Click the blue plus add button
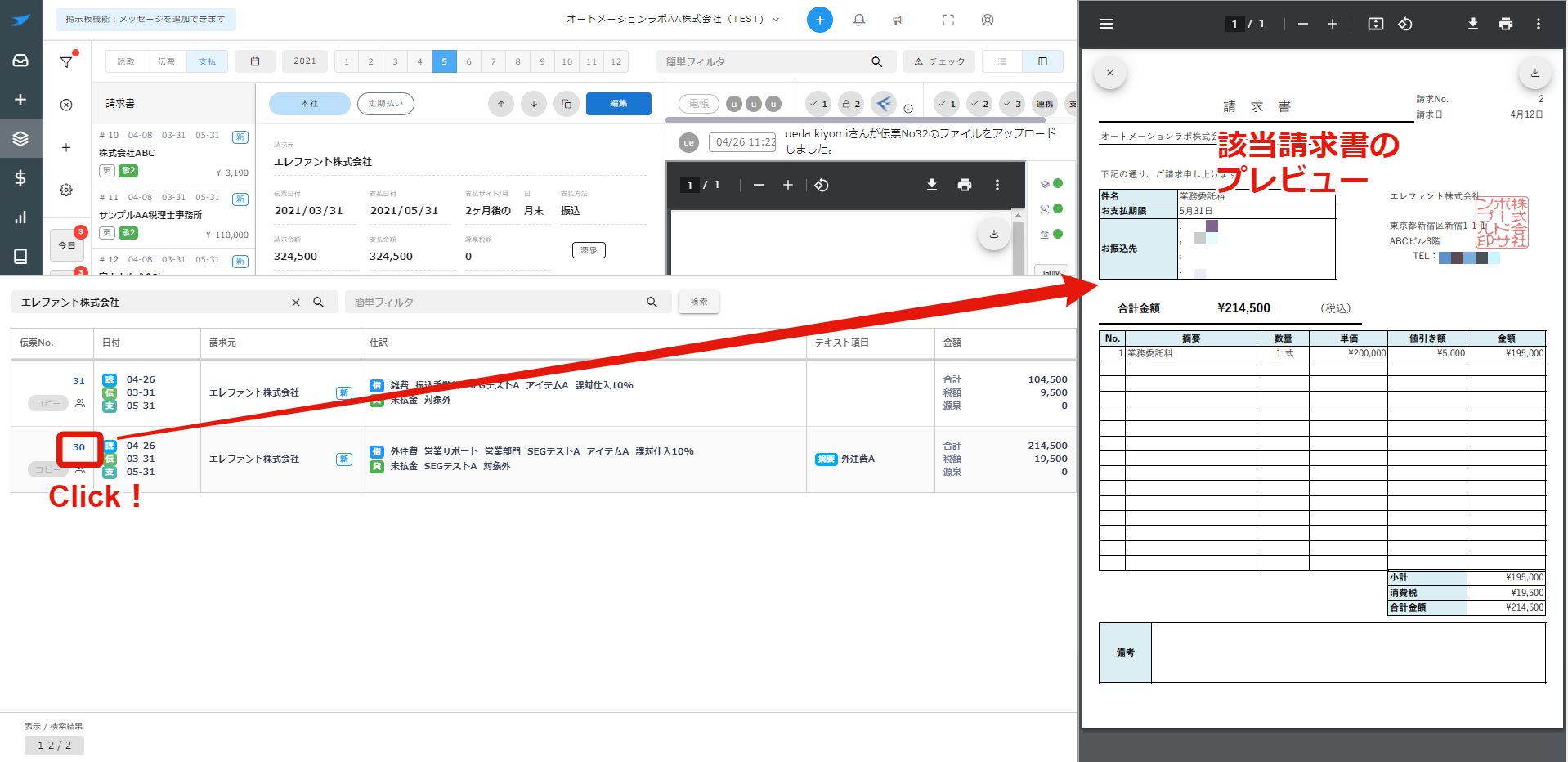Screen dimensions: 1568x762 point(820,20)
